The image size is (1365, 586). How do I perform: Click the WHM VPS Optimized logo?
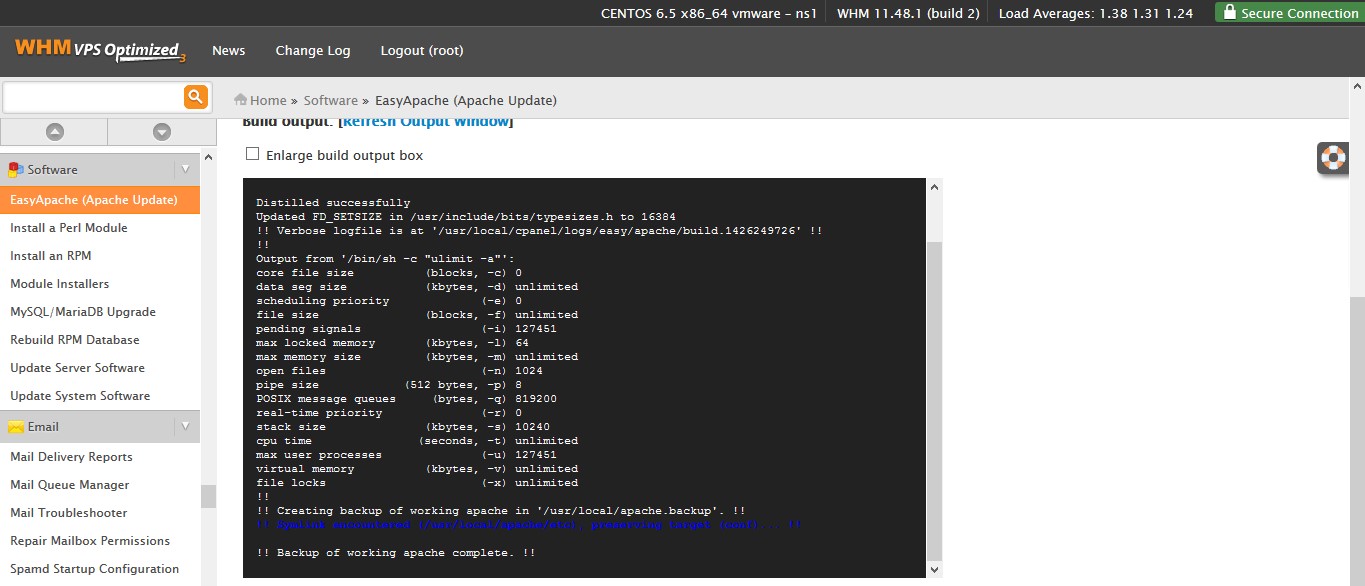coord(100,50)
